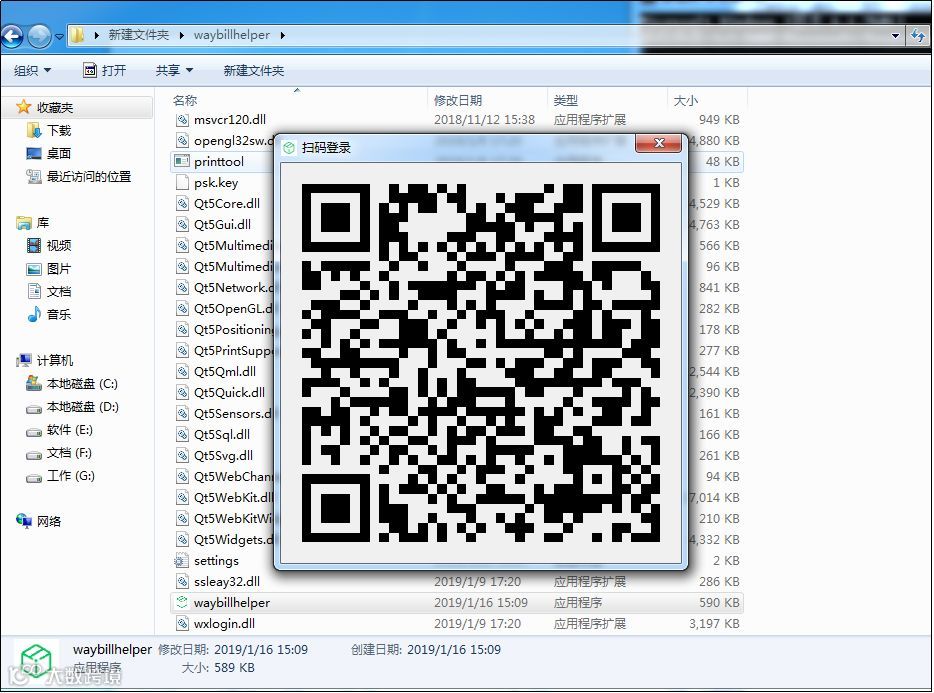Go forward with the Explorer forward arrow
This screenshot has height=693, width=934.
[39, 37]
